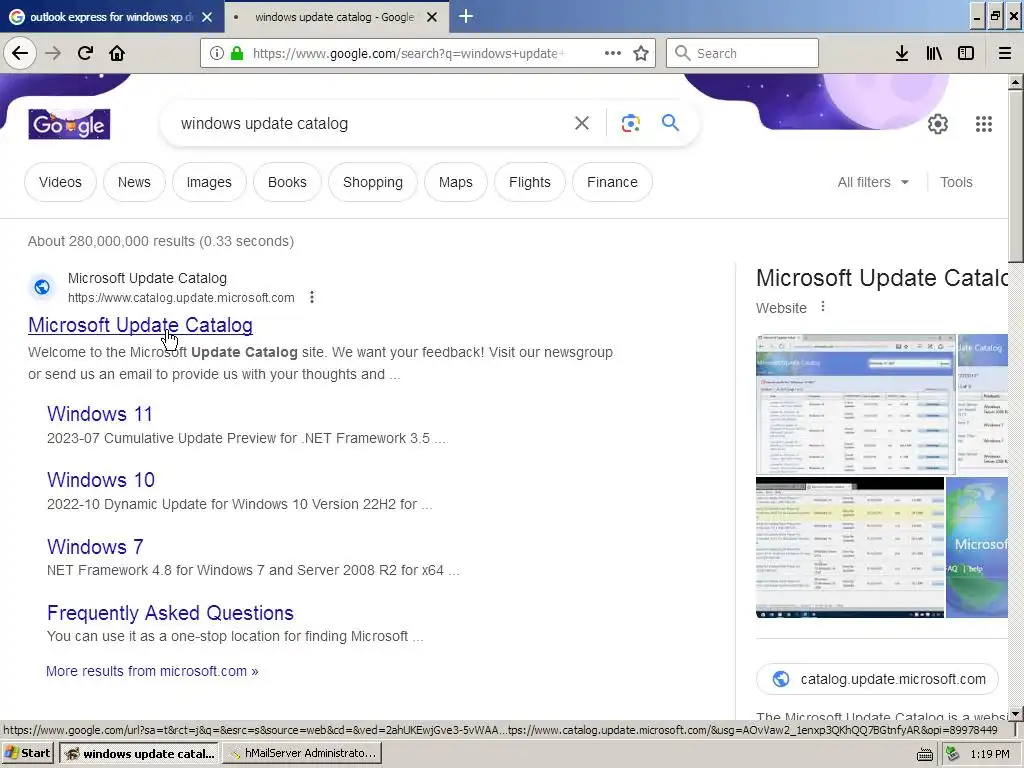The image size is (1024, 768).
Task: Filter results by Books
Action: click(x=287, y=182)
